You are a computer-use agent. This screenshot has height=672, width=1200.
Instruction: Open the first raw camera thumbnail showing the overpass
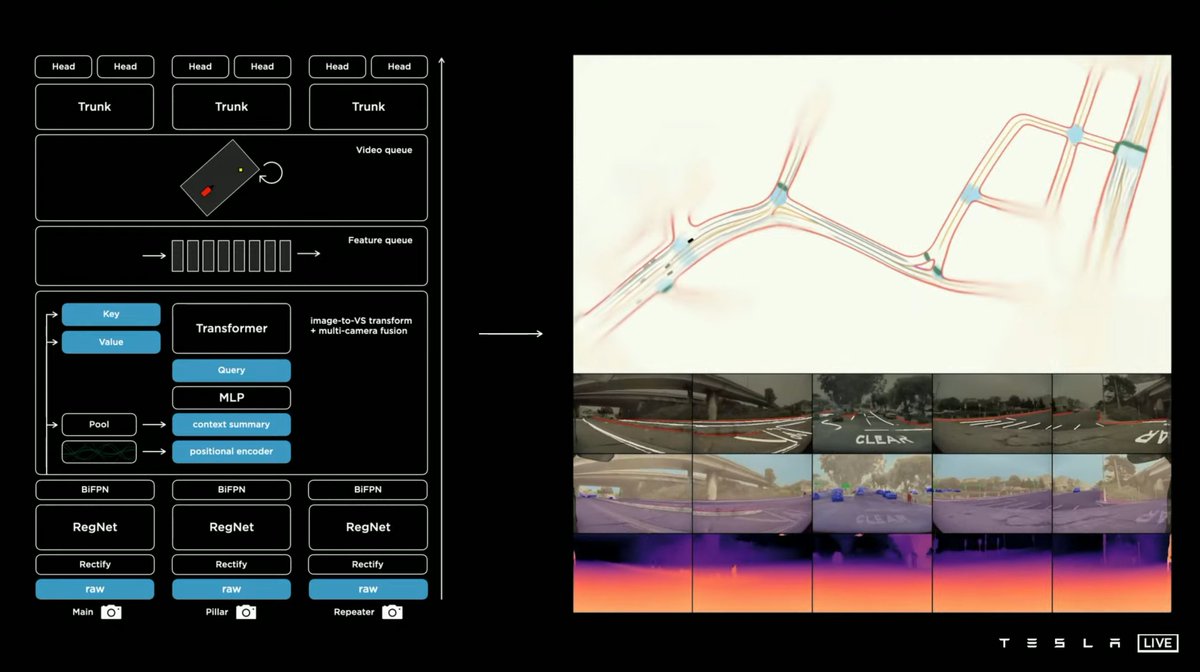[633, 414]
